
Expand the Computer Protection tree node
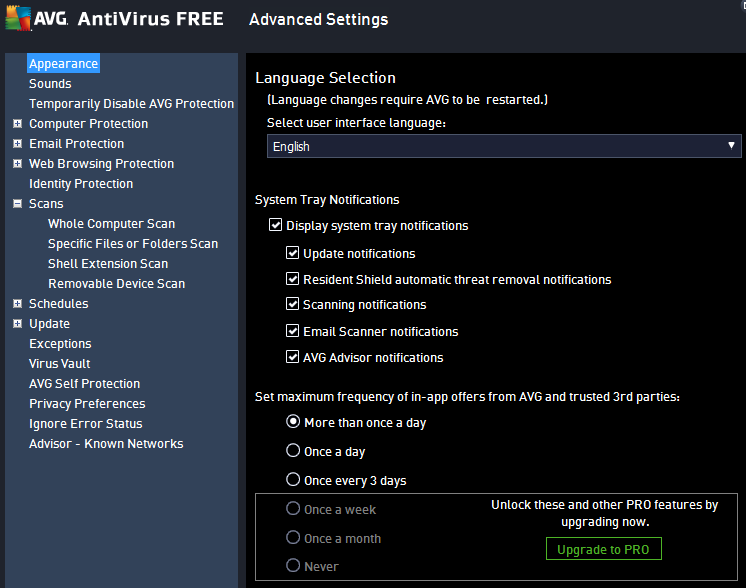click(x=18, y=124)
